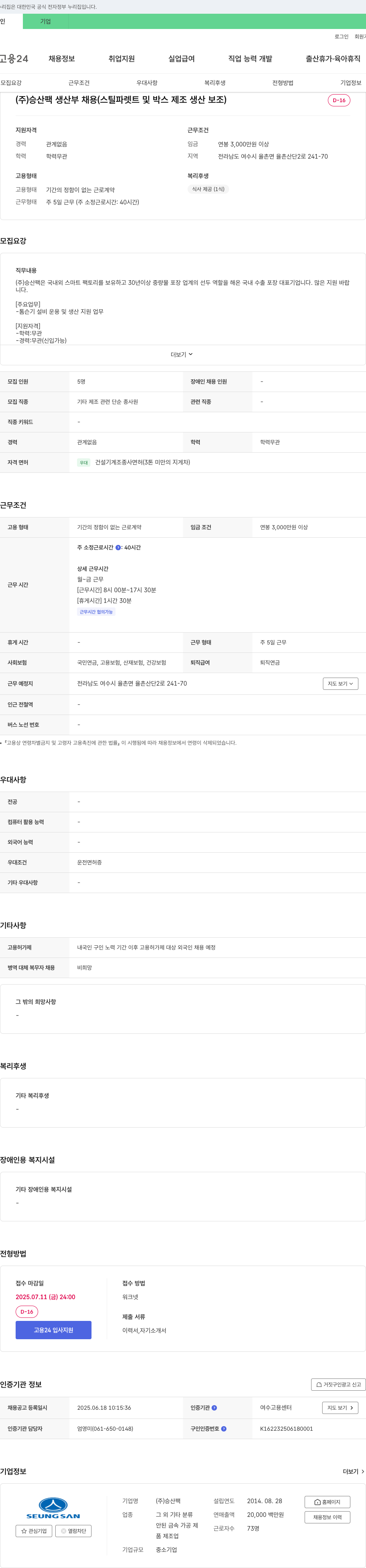
Task: Click the 채용정보 이력 button
Action: [327, 1517]
